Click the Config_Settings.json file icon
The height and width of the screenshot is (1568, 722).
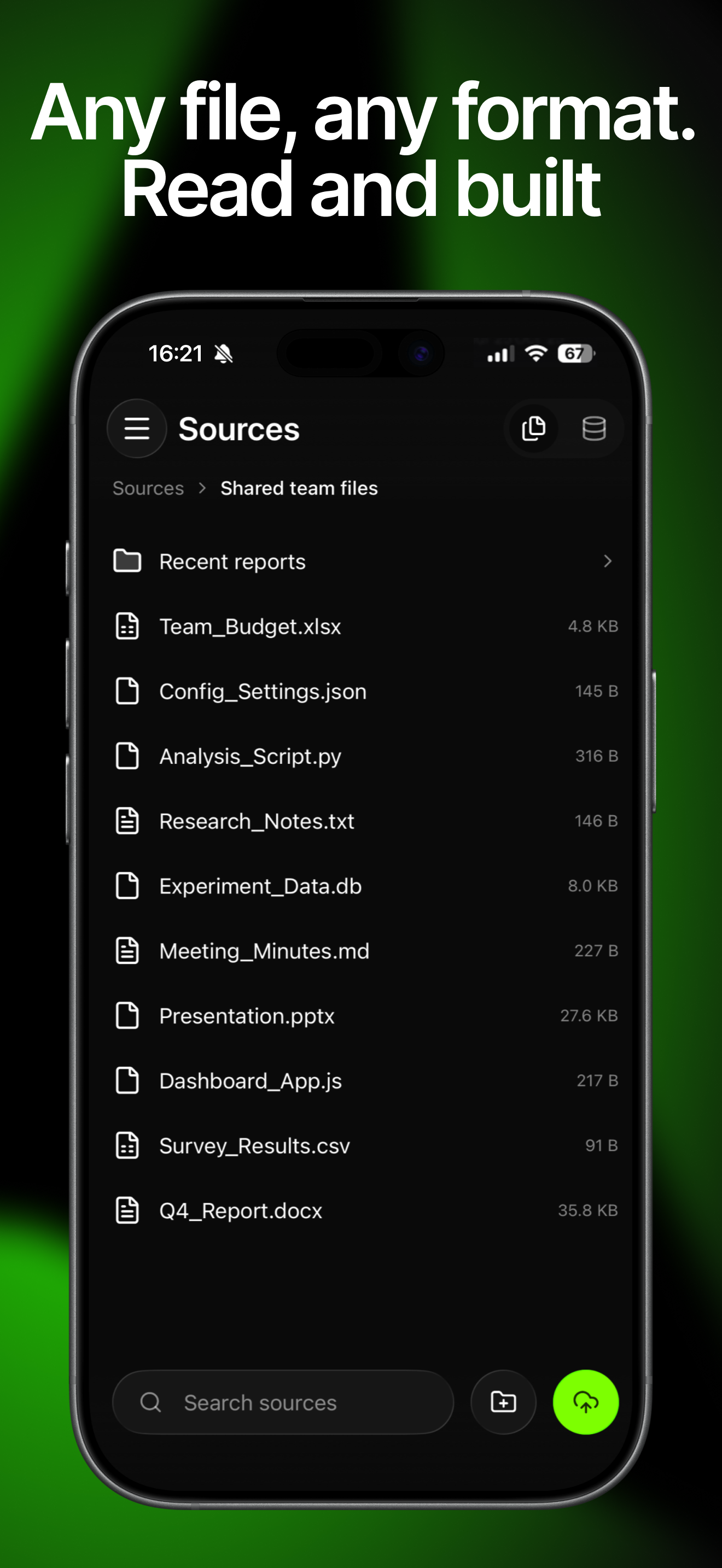(127, 691)
